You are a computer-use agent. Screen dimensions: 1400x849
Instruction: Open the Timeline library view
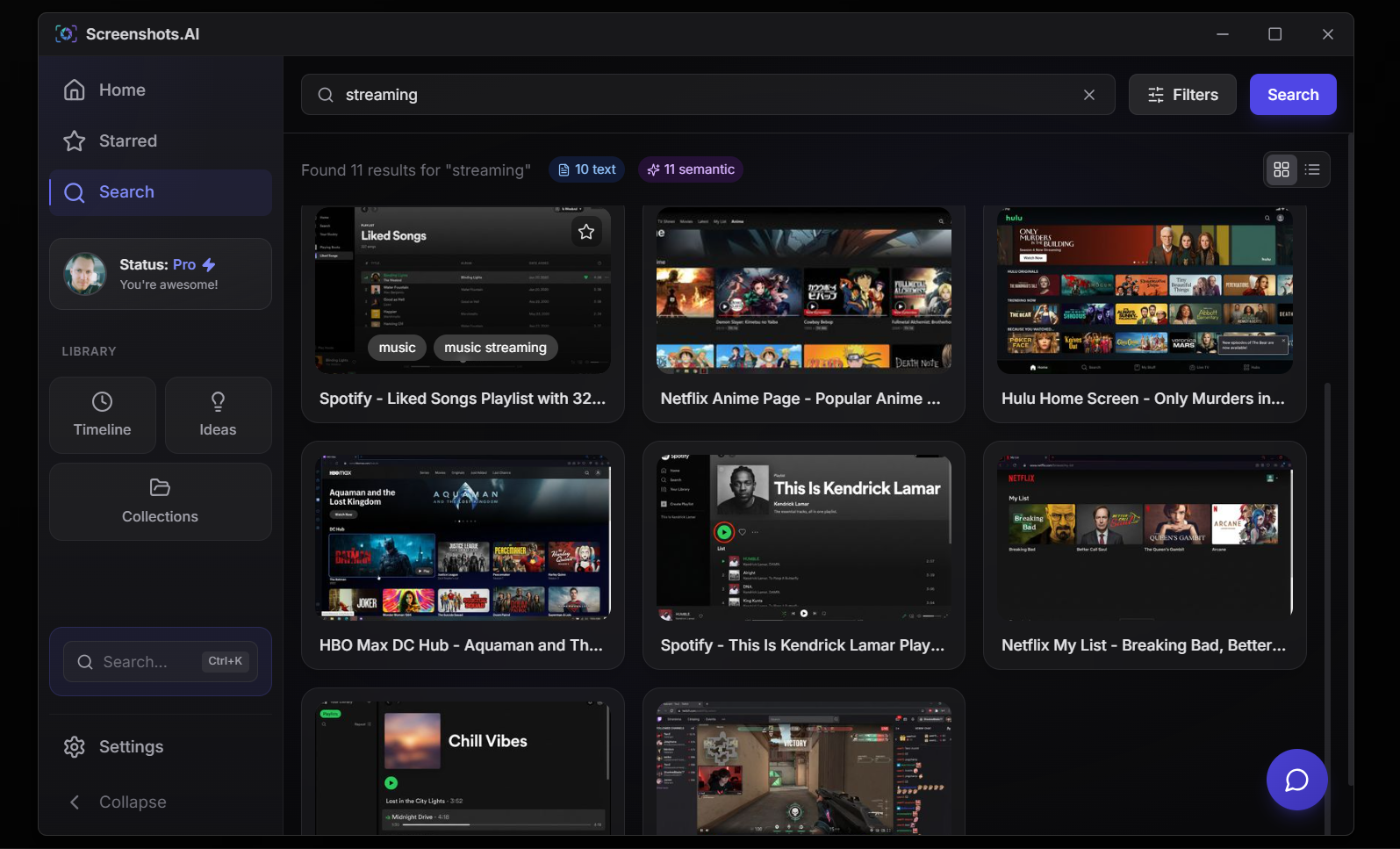pyautogui.click(x=103, y=415)
